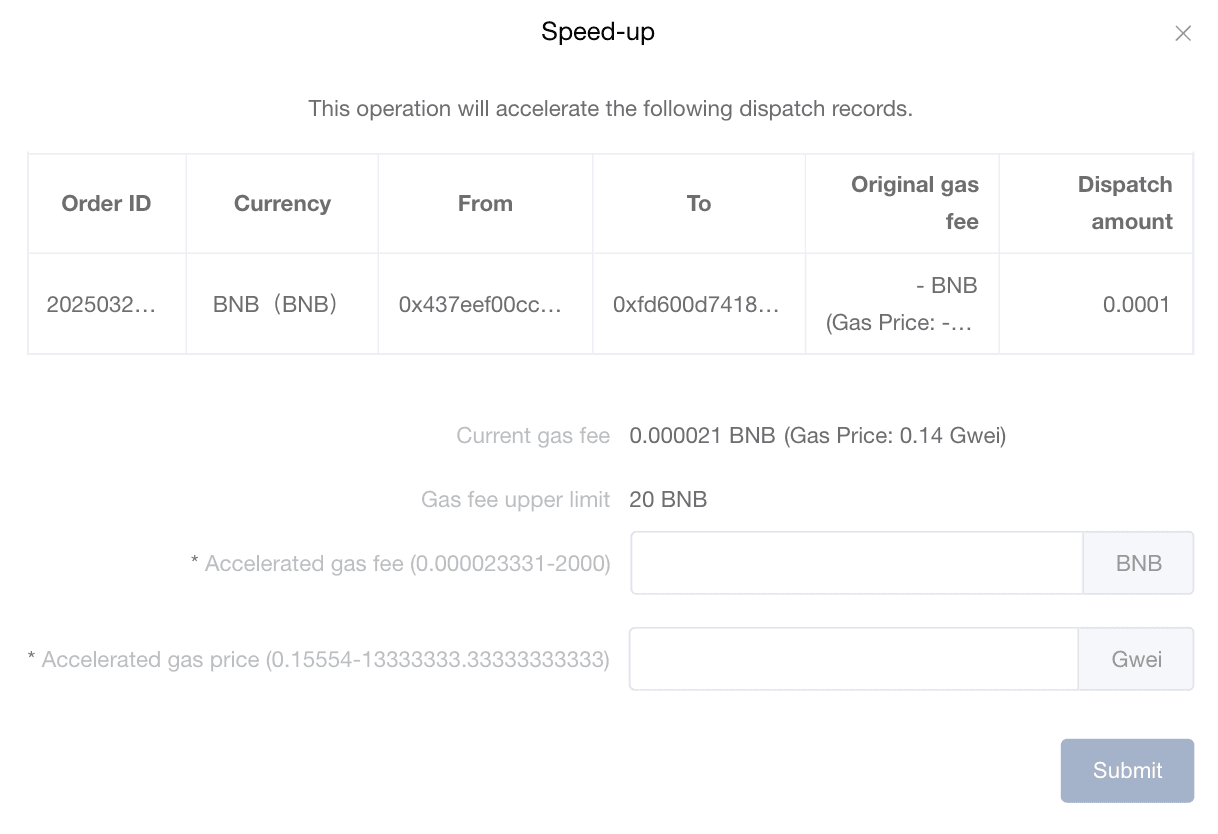Focus the Accelerated gas price input field
The image size is (1218, 834).
[853, 659]
